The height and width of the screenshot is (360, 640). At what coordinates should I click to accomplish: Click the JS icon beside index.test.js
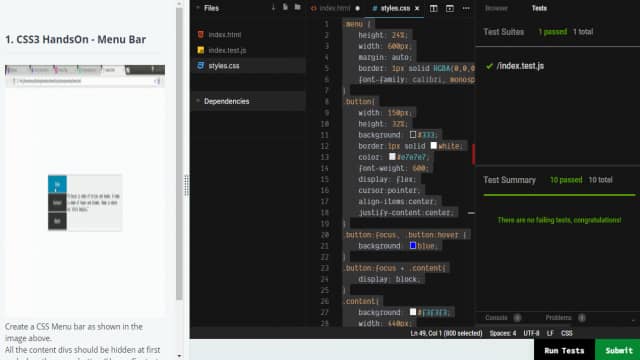point(200,50)
